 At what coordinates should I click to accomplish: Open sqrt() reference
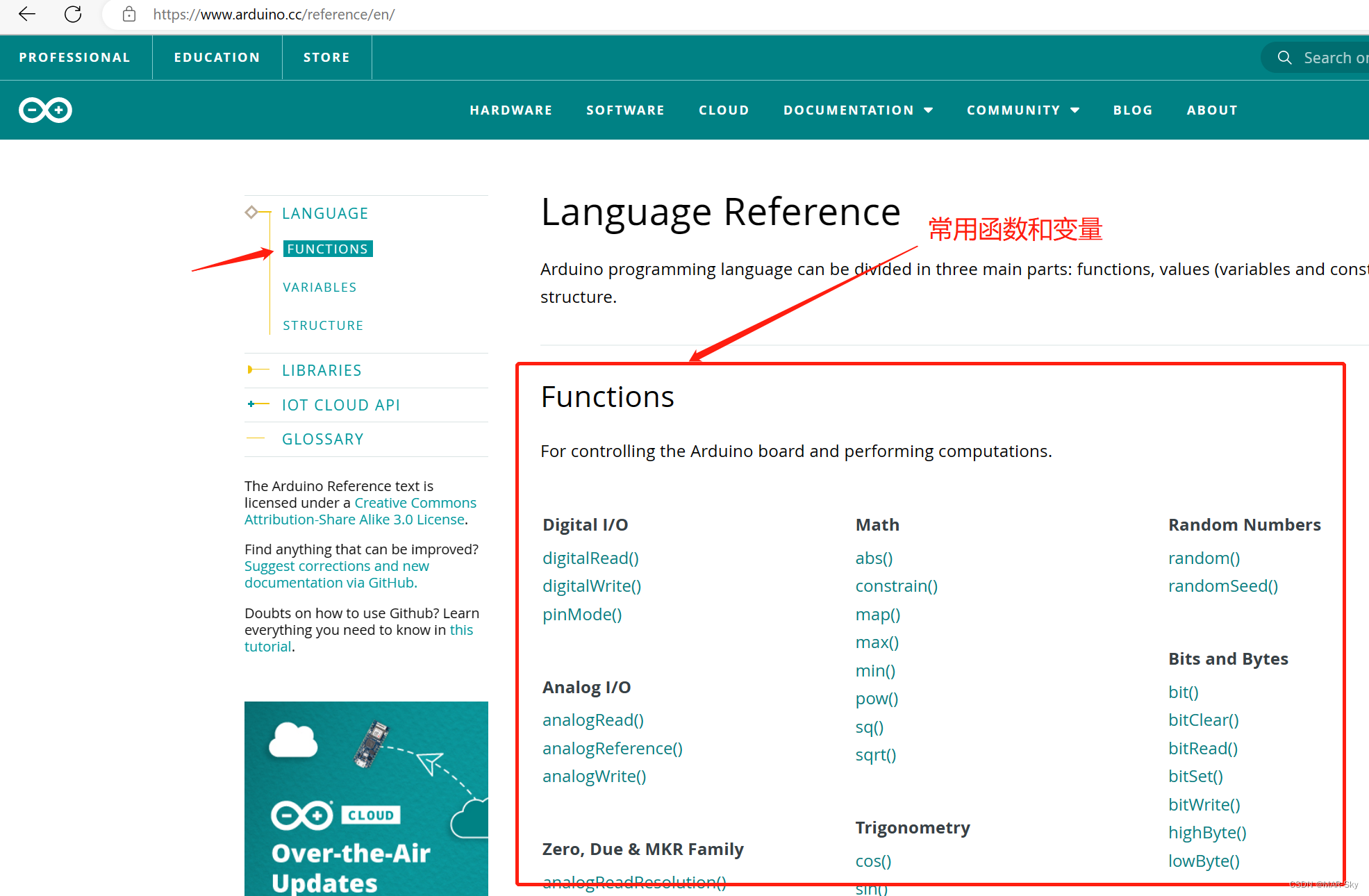(x=876, y=755)
